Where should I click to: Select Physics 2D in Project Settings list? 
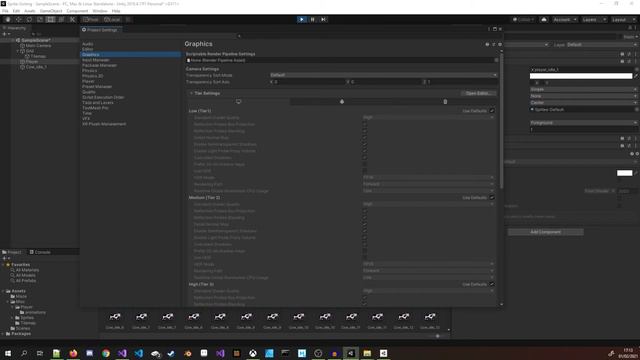93,76
